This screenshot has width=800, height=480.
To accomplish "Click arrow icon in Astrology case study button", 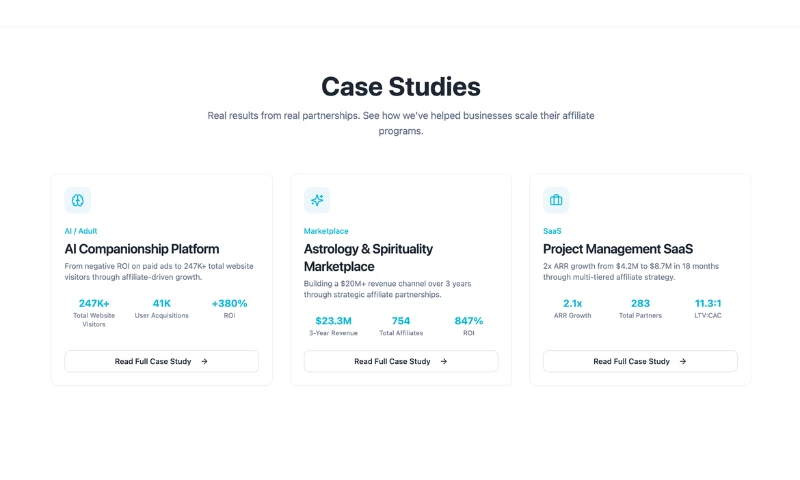I will point(444,361).
